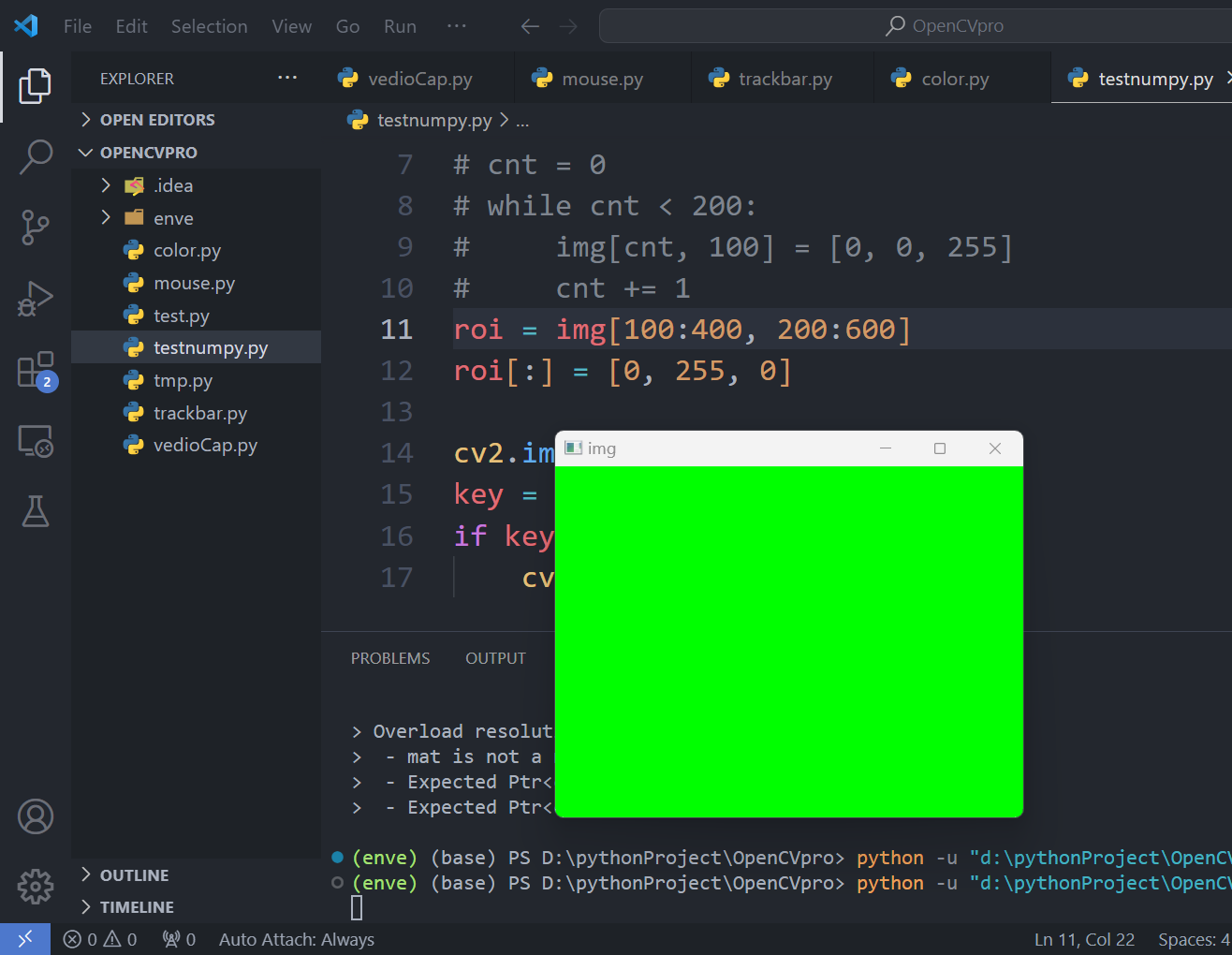Image resolution: width=1232 pixels, height=955 pixels.
Task: Expand the 'Overload resolut' terminal line
Action: point(357,731)
